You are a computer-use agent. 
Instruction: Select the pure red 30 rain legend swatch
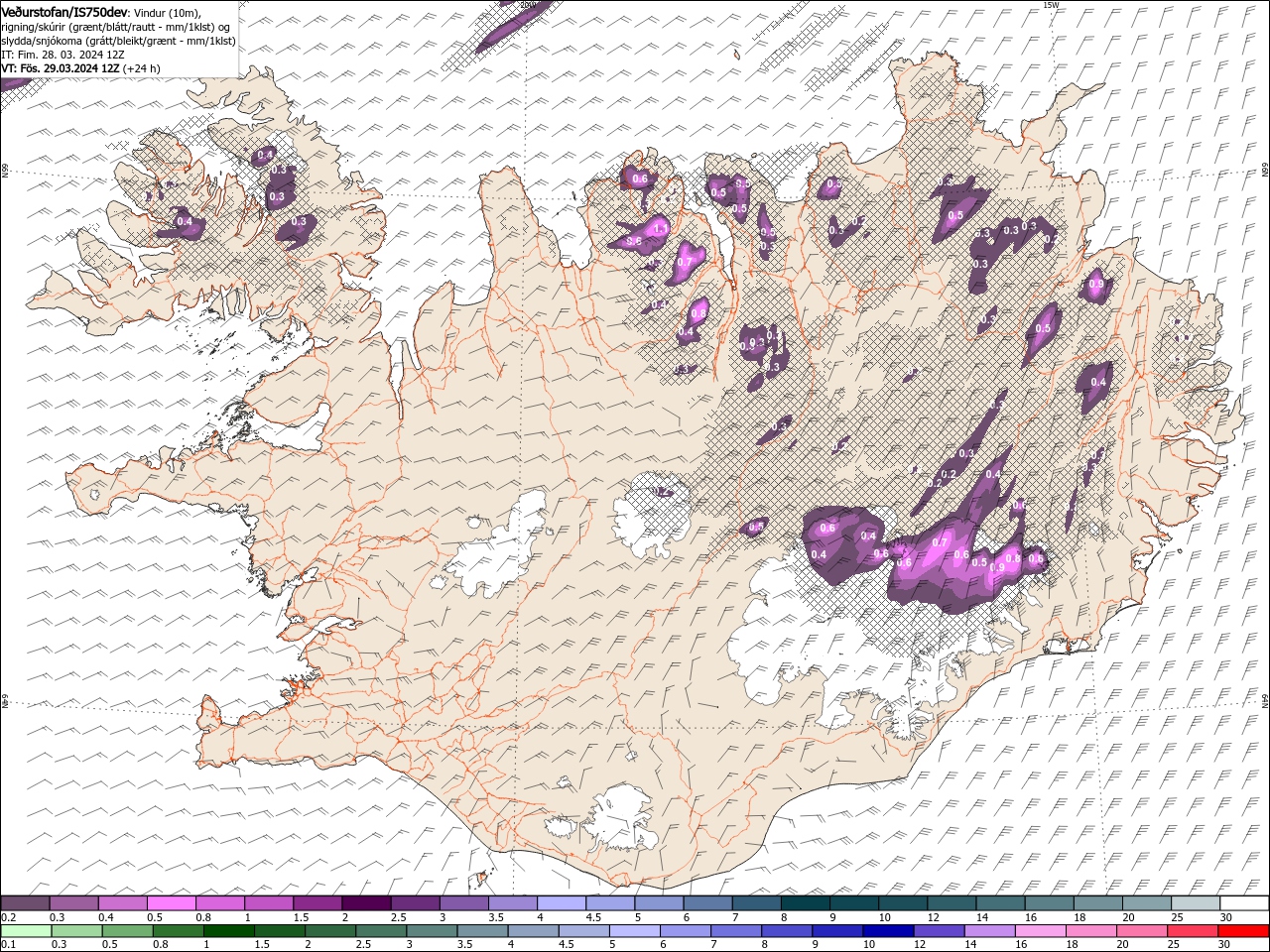point(1243,931)
